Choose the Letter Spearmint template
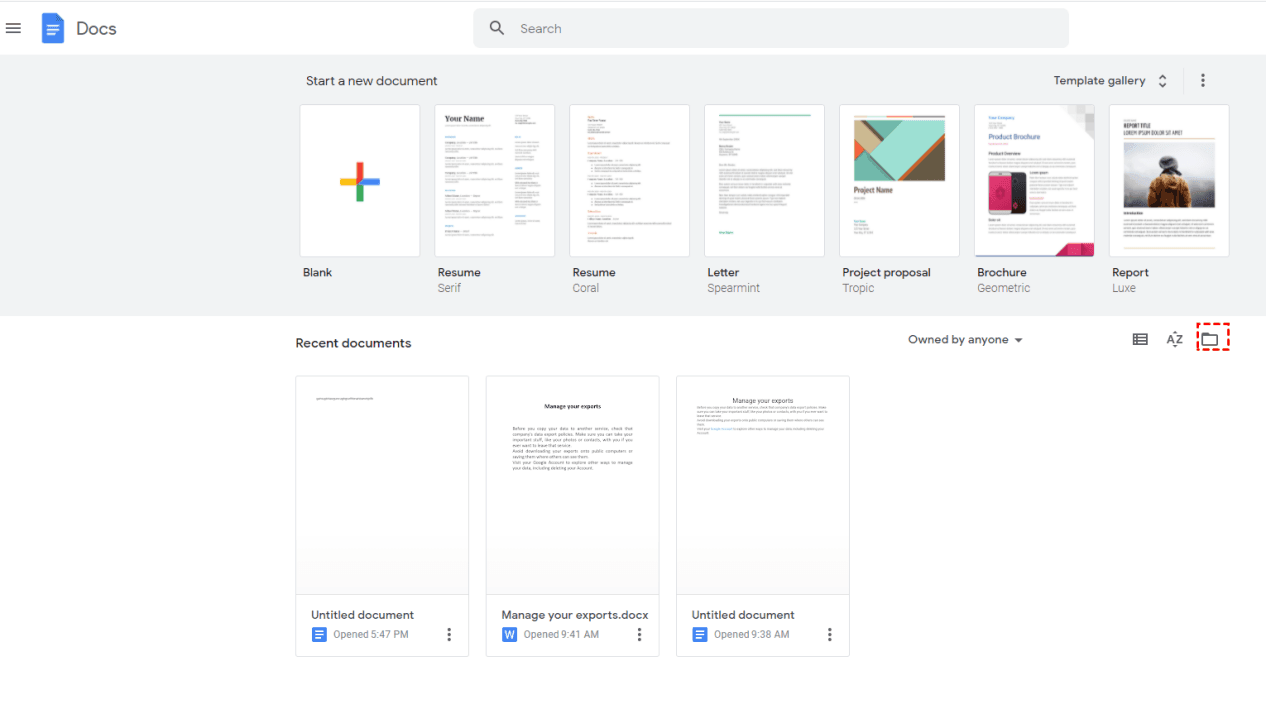The image size is (1266, 709). 764,181
